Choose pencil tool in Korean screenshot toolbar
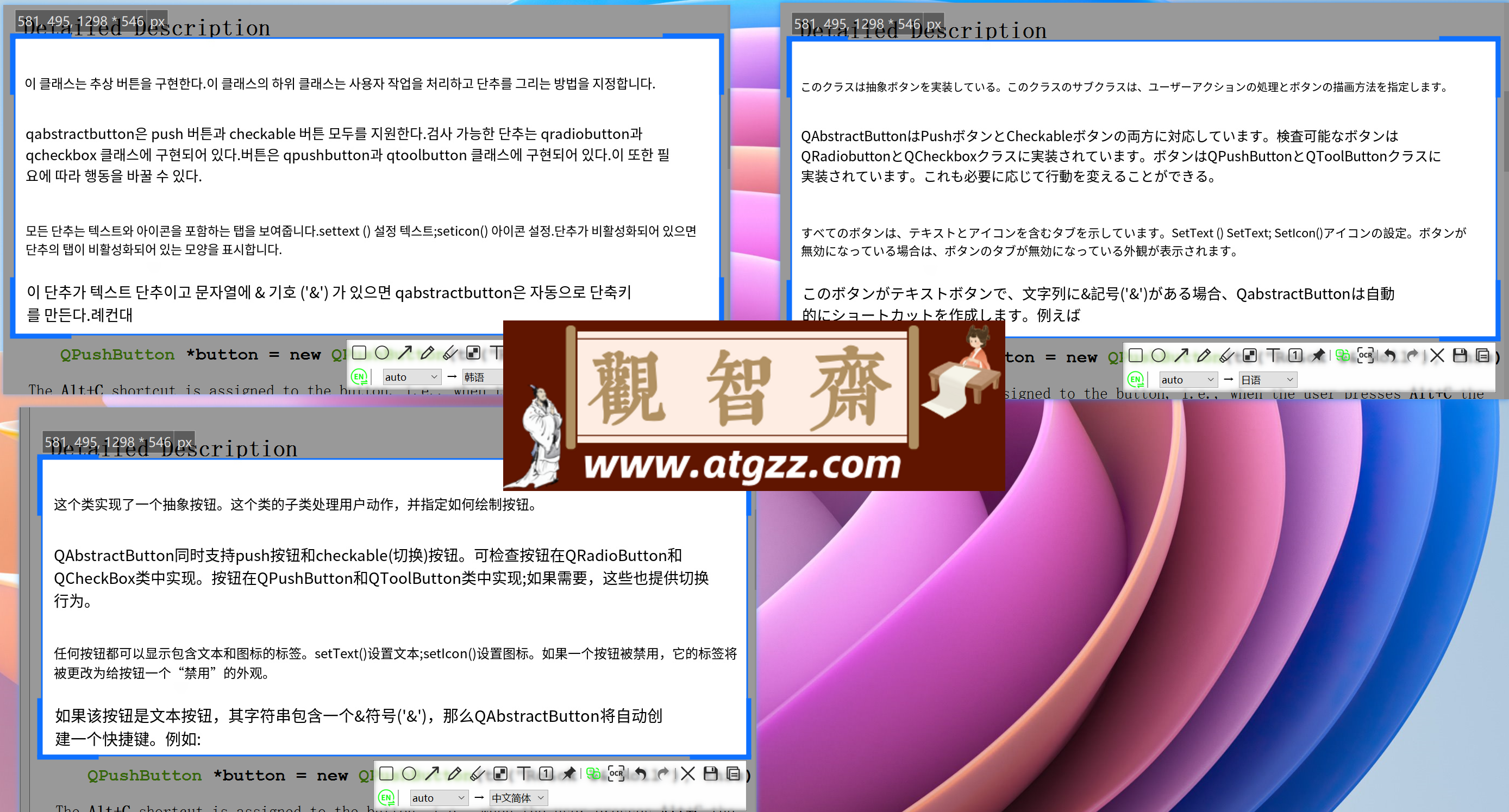This screenshot has width=1509, height=812. tap(428, 353)
